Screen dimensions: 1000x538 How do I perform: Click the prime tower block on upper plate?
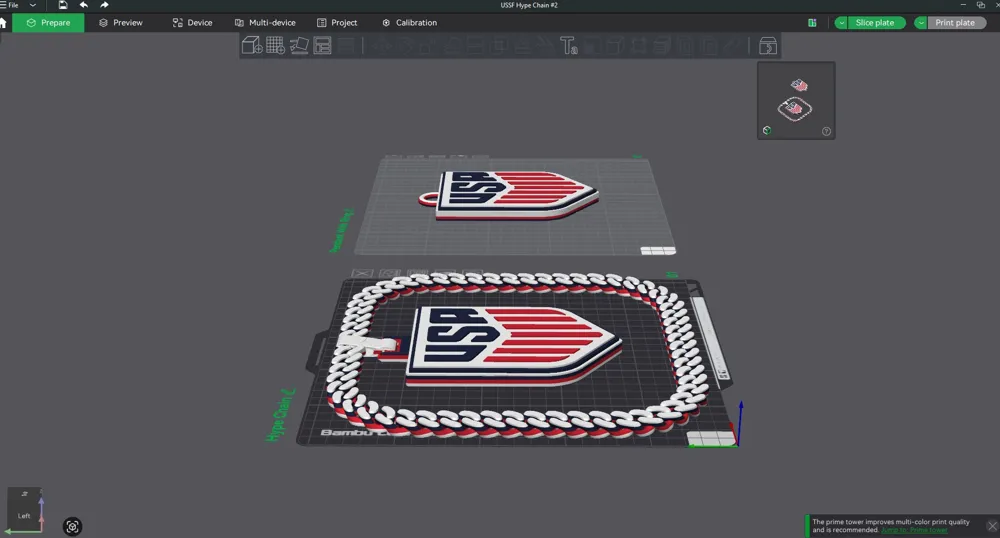tap(658, 251)
